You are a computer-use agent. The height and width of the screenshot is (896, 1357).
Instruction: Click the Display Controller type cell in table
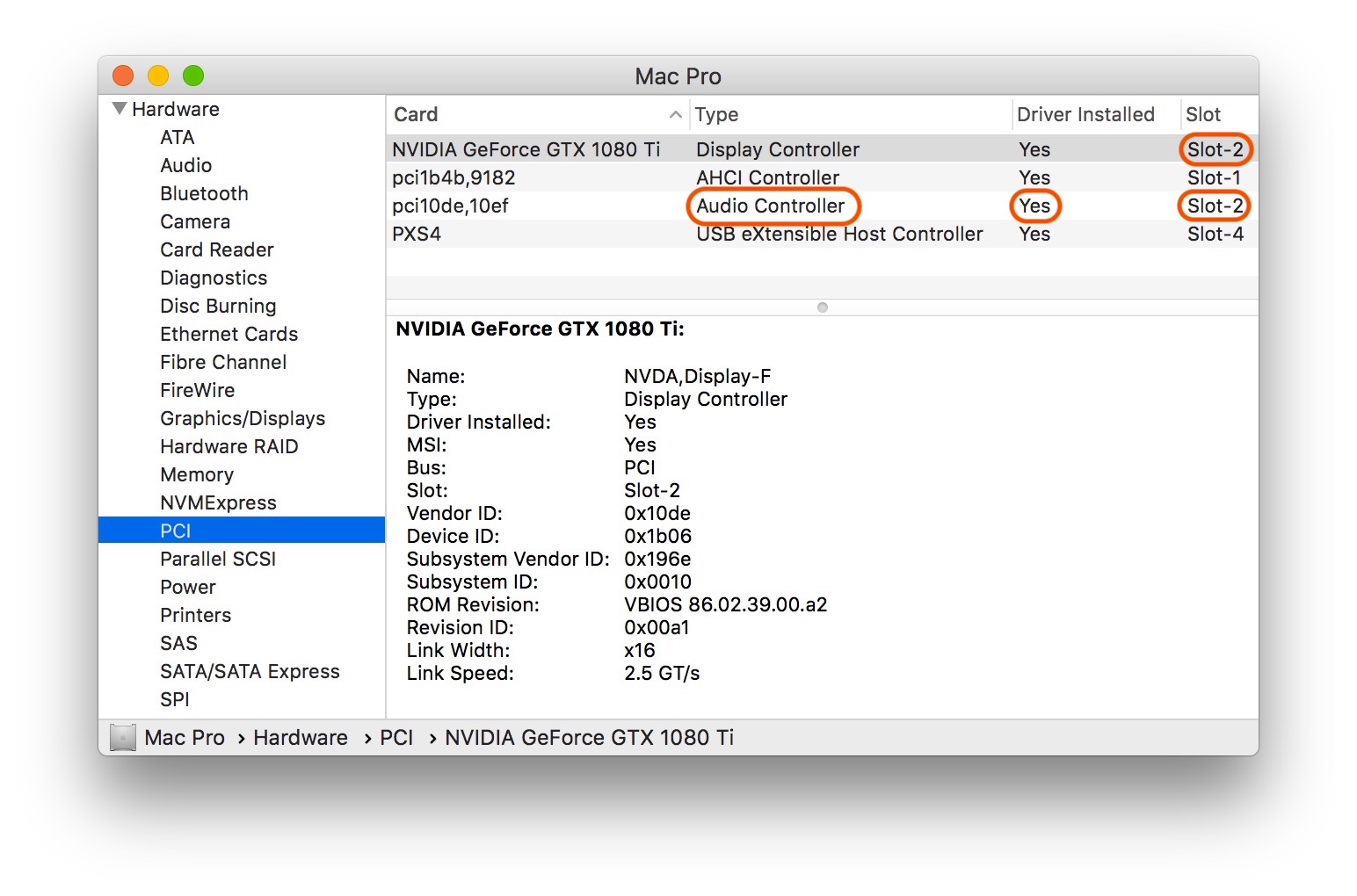click(x=778, y=149)
